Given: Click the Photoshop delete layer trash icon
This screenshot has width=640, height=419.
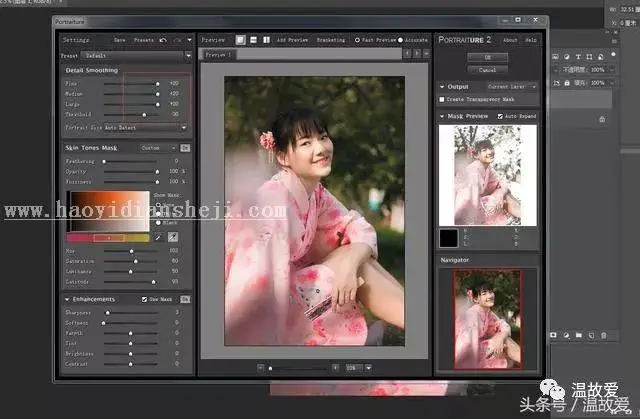Looking at the screenshot, I should tap(604, 335).
